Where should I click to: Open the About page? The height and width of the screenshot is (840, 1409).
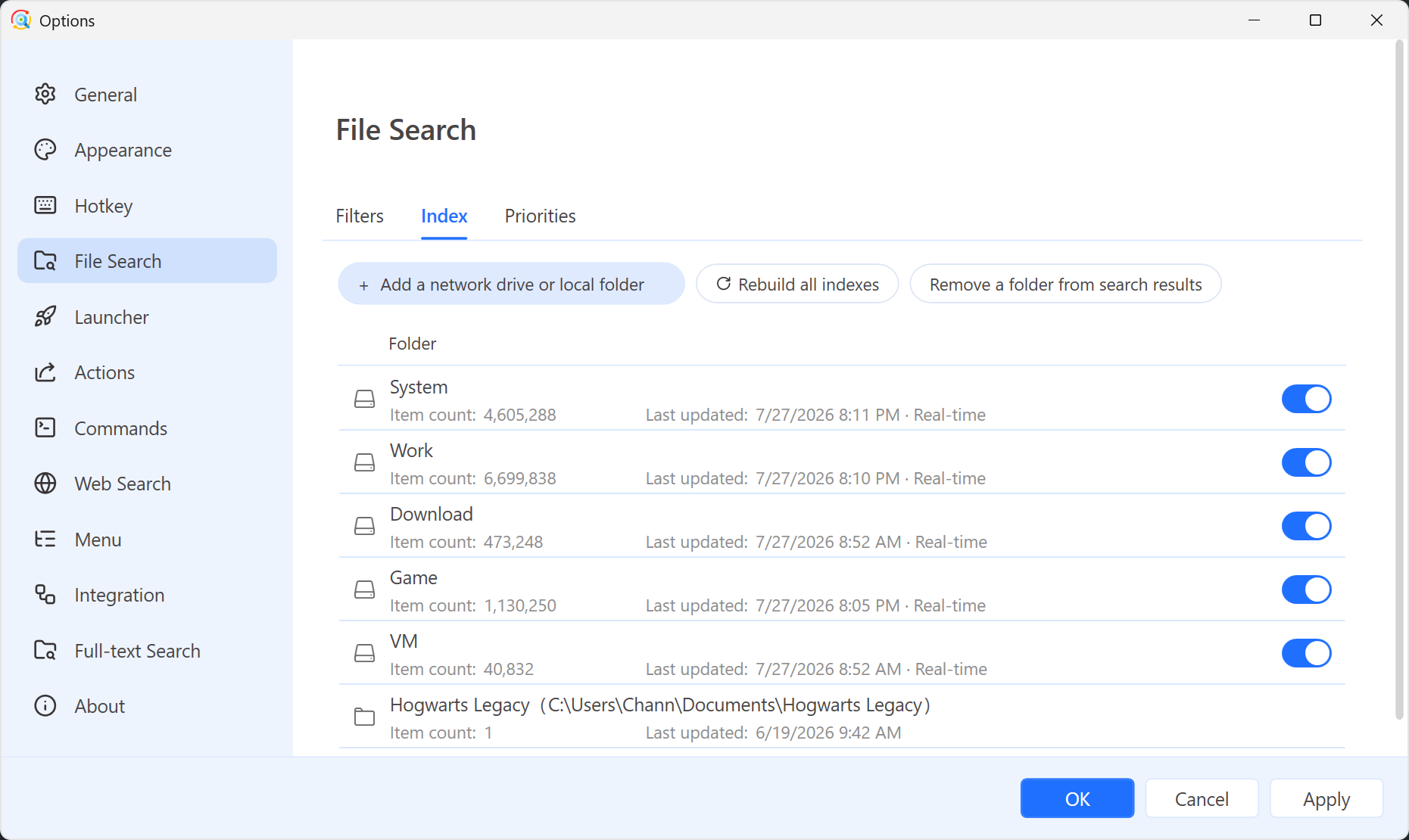[147, 706]
